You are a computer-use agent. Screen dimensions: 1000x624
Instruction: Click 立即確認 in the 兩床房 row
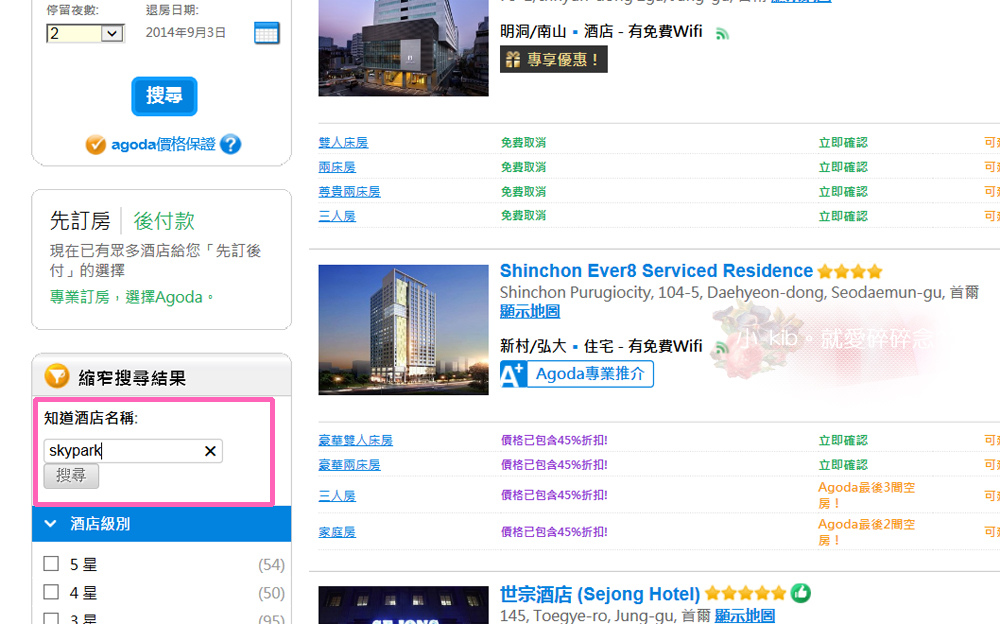coord(843,167)
